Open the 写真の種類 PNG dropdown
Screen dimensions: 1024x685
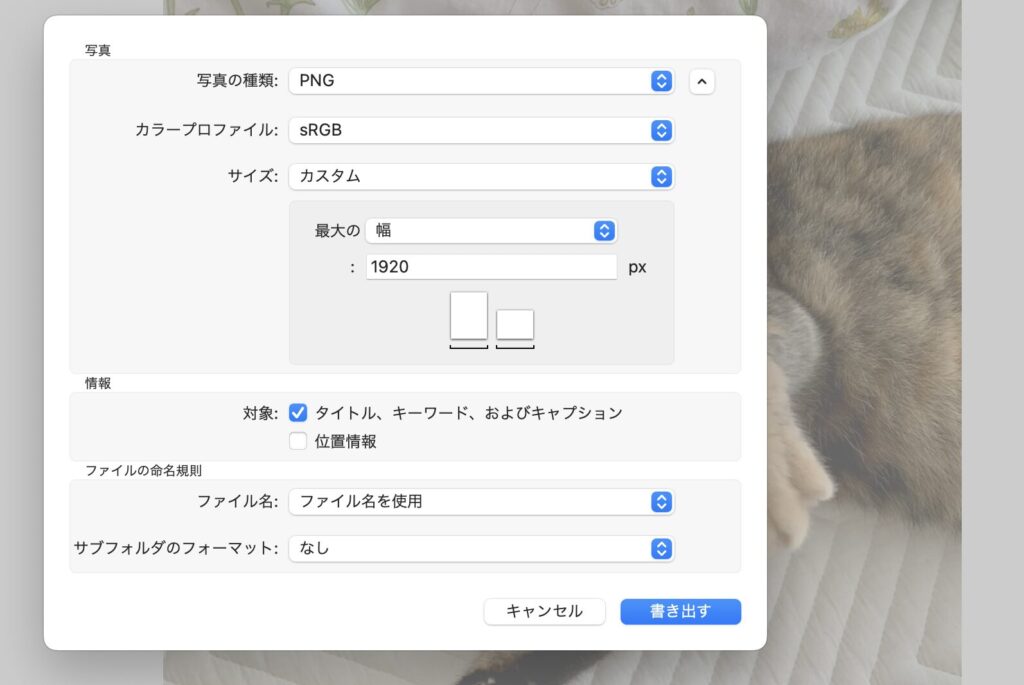click(481, 81)
